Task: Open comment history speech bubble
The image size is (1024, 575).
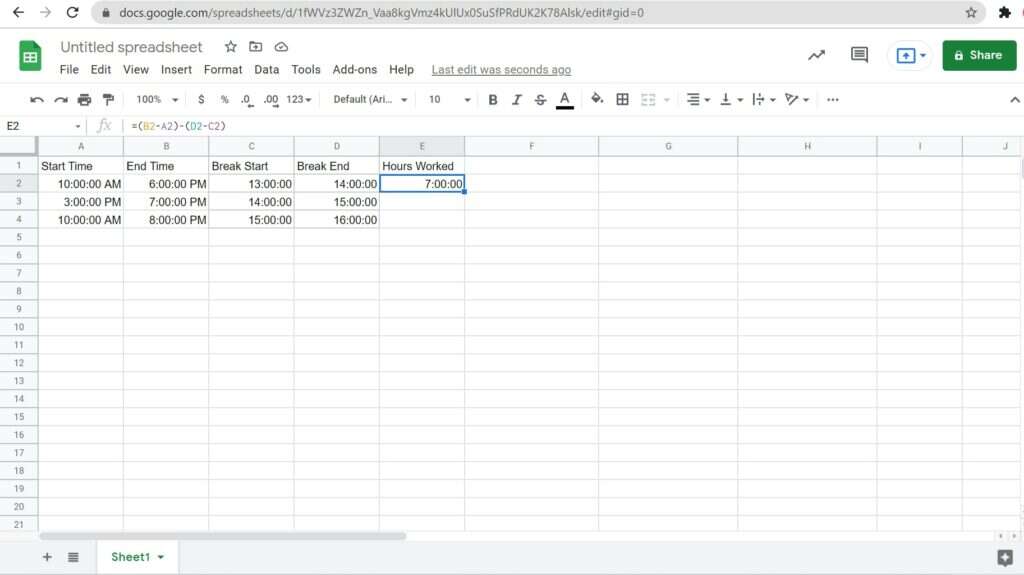Action: [x=859, y=55]
